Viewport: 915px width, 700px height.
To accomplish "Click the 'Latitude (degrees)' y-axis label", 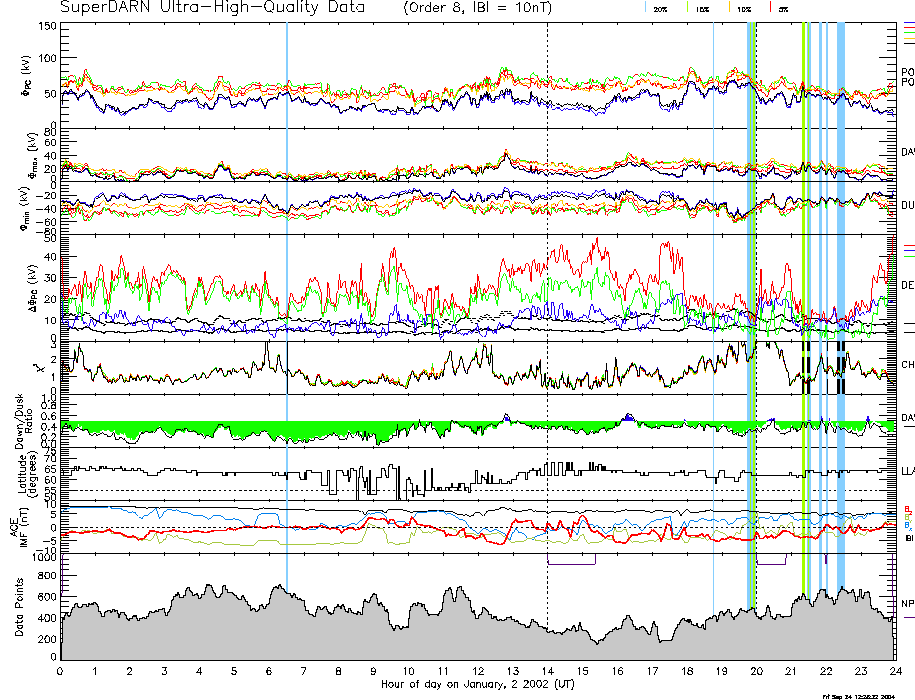I will tap(26, 474).
